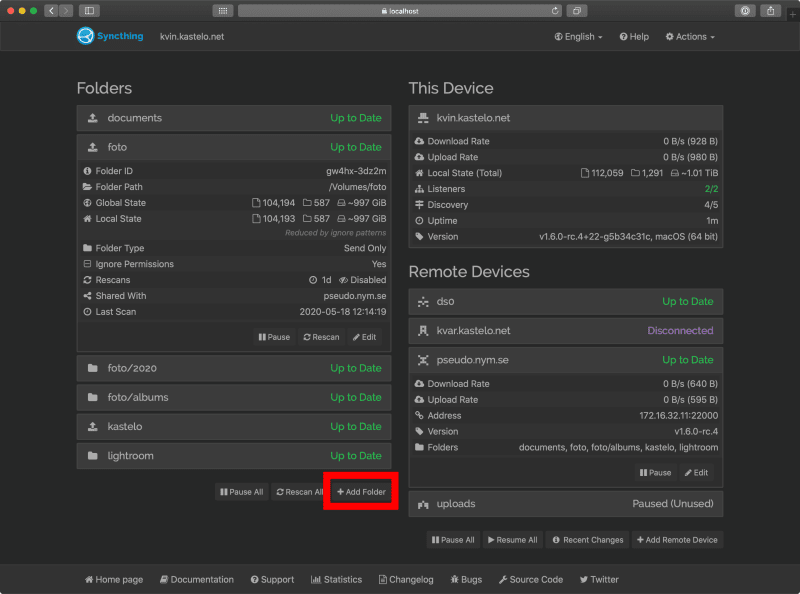Viewport: 800px width, 594px height.
Task: Open the Home page footer link
Action: (114, 579)
